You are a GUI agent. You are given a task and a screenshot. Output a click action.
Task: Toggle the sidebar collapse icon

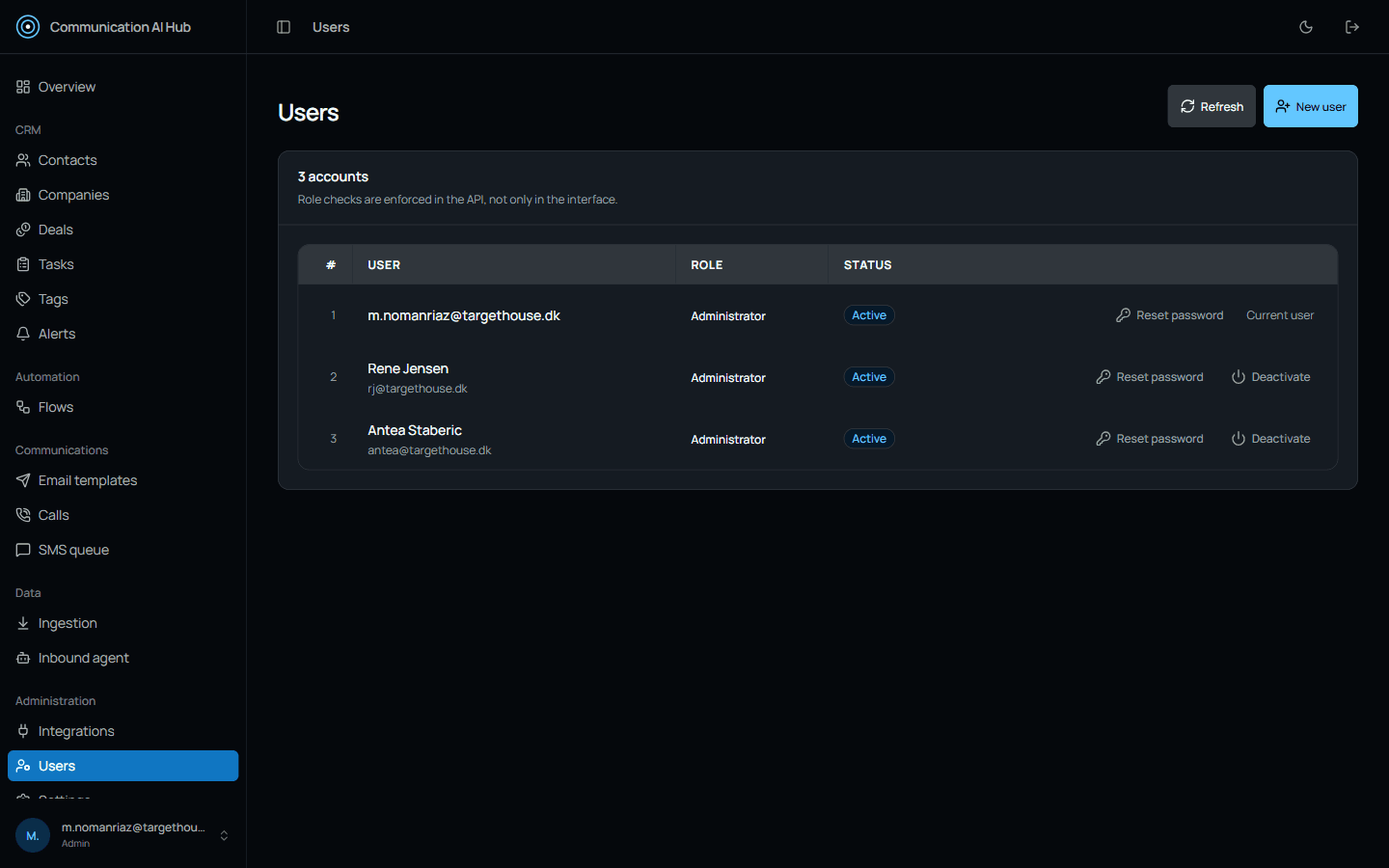click(x=284, y=27)
